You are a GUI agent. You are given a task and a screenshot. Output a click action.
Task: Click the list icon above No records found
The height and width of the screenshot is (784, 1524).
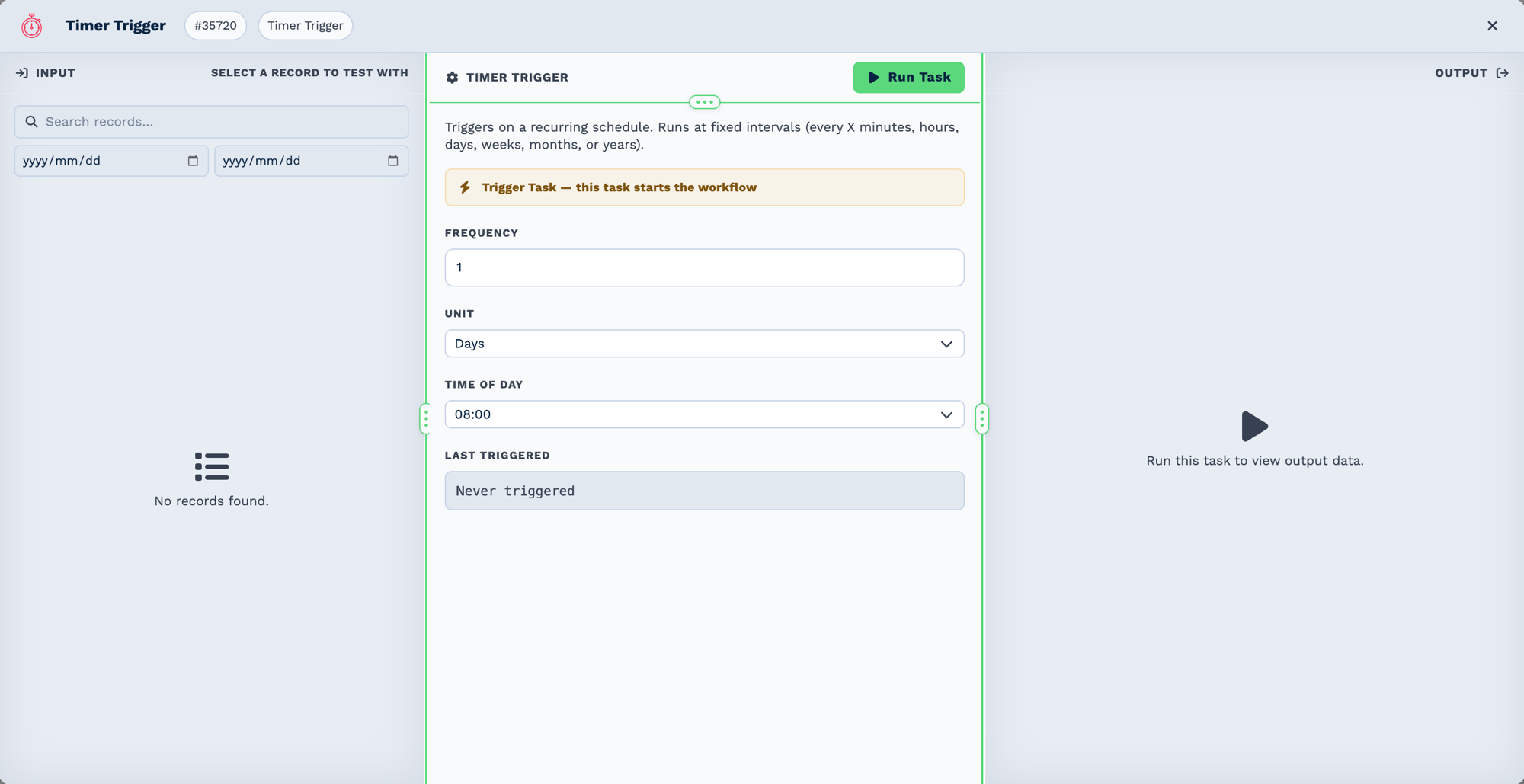212,466
